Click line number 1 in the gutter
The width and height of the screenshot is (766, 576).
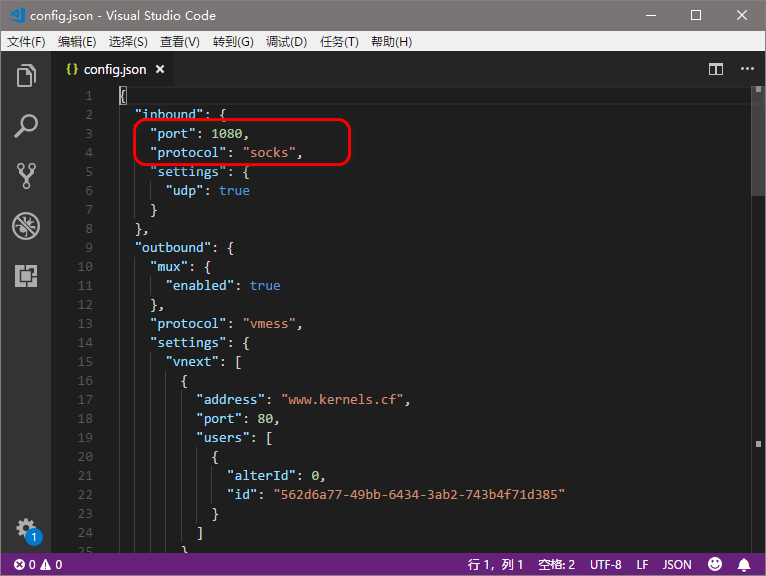[89, 96]
